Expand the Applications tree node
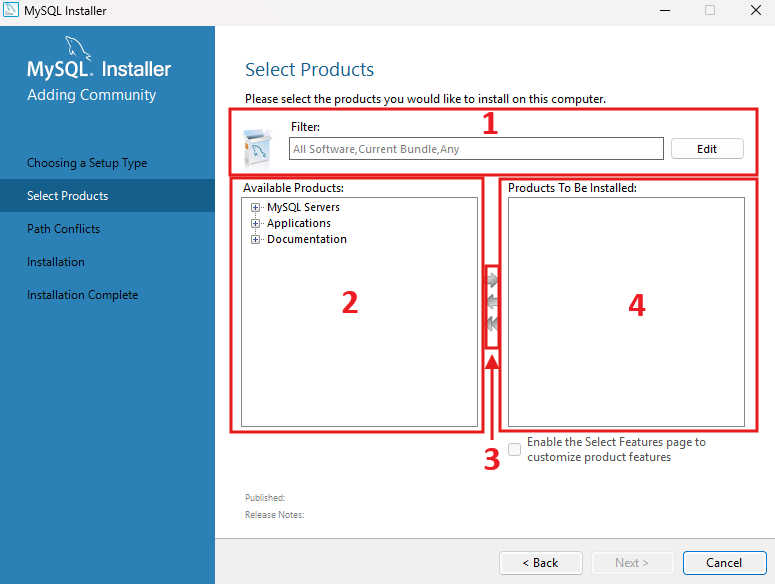The width and height of the screenshot is (775, 584). click(255, 223)
